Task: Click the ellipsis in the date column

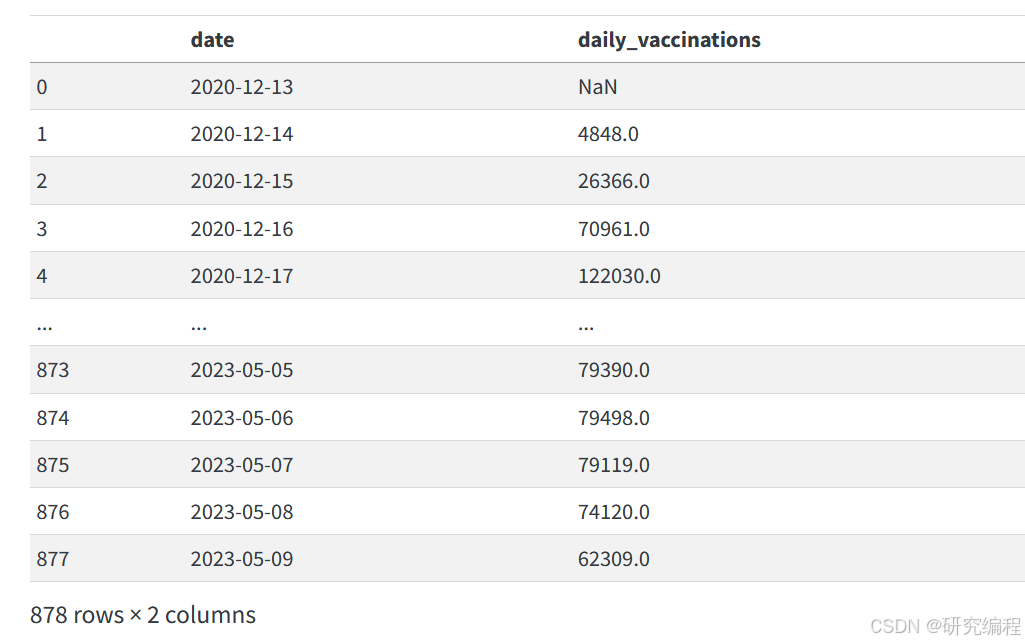Action: coord(199,327)
